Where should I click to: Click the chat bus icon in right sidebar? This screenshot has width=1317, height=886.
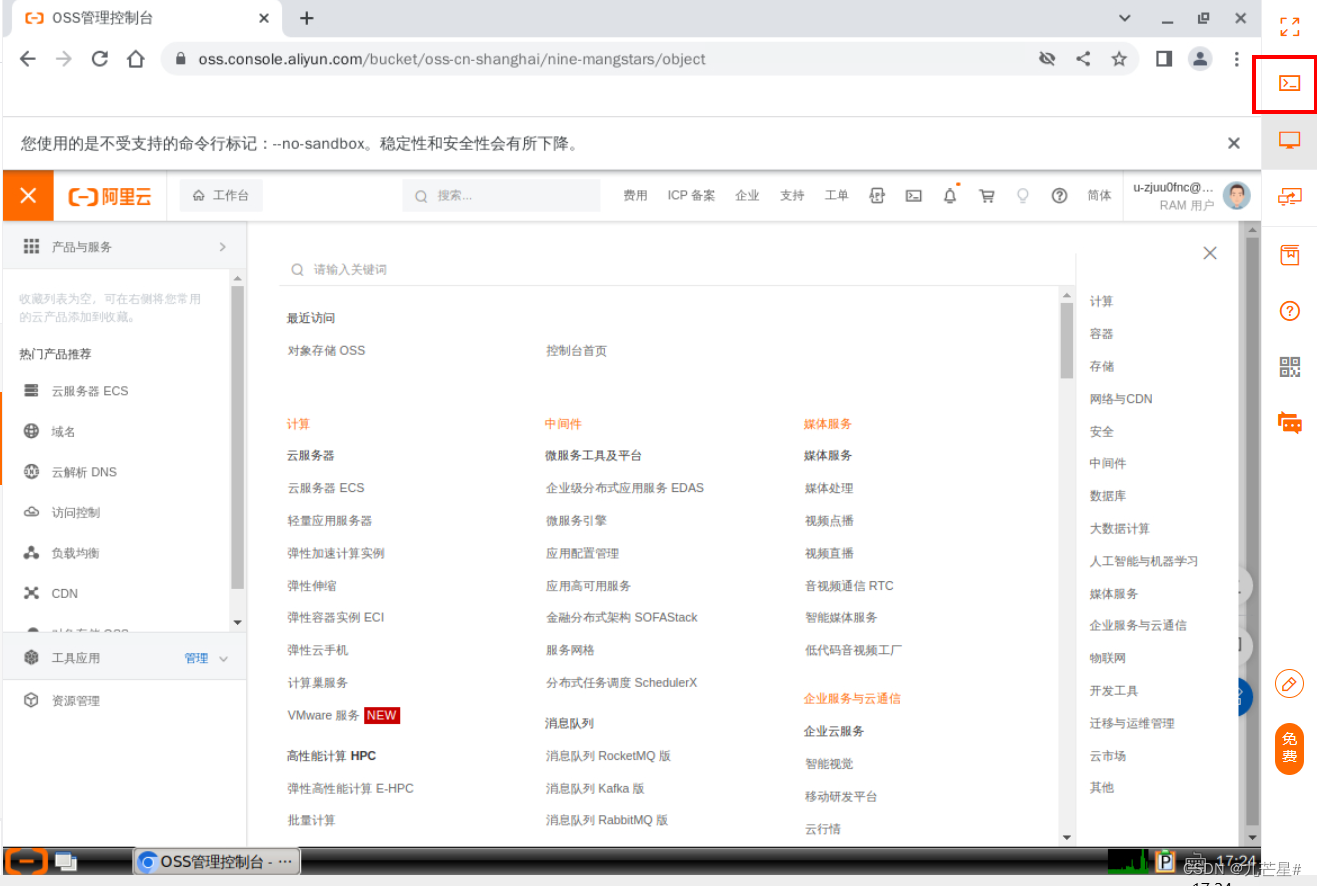tap(1290, 423)
